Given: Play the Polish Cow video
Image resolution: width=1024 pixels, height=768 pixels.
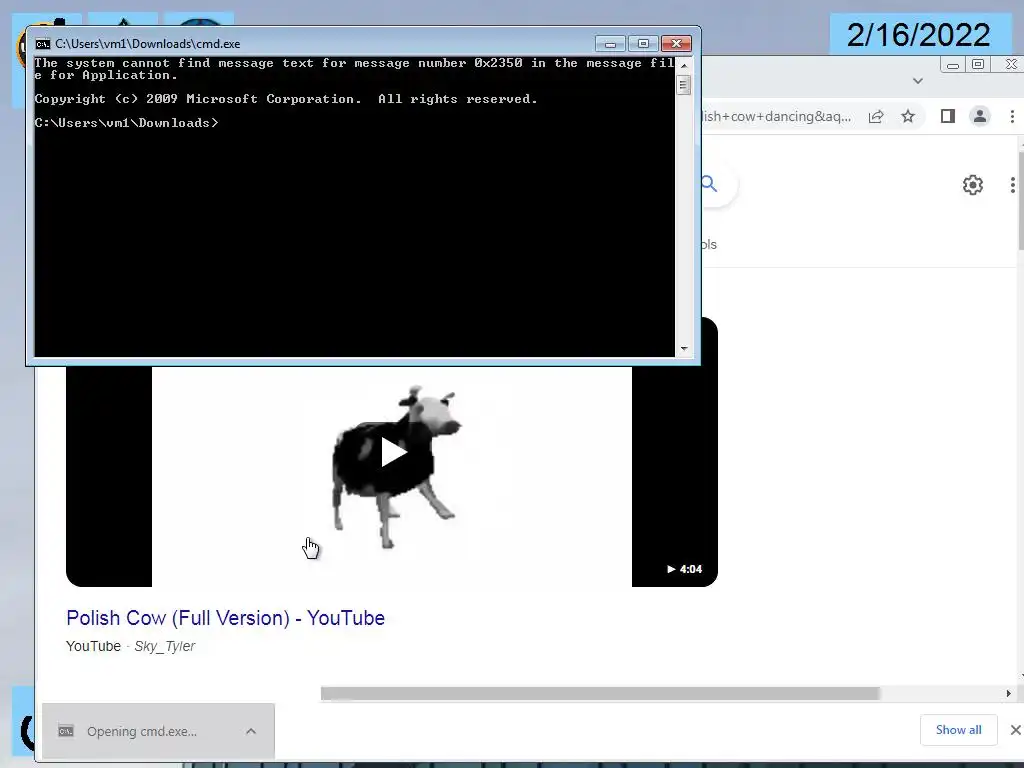Looking at the screenshot, I should 393,452.
